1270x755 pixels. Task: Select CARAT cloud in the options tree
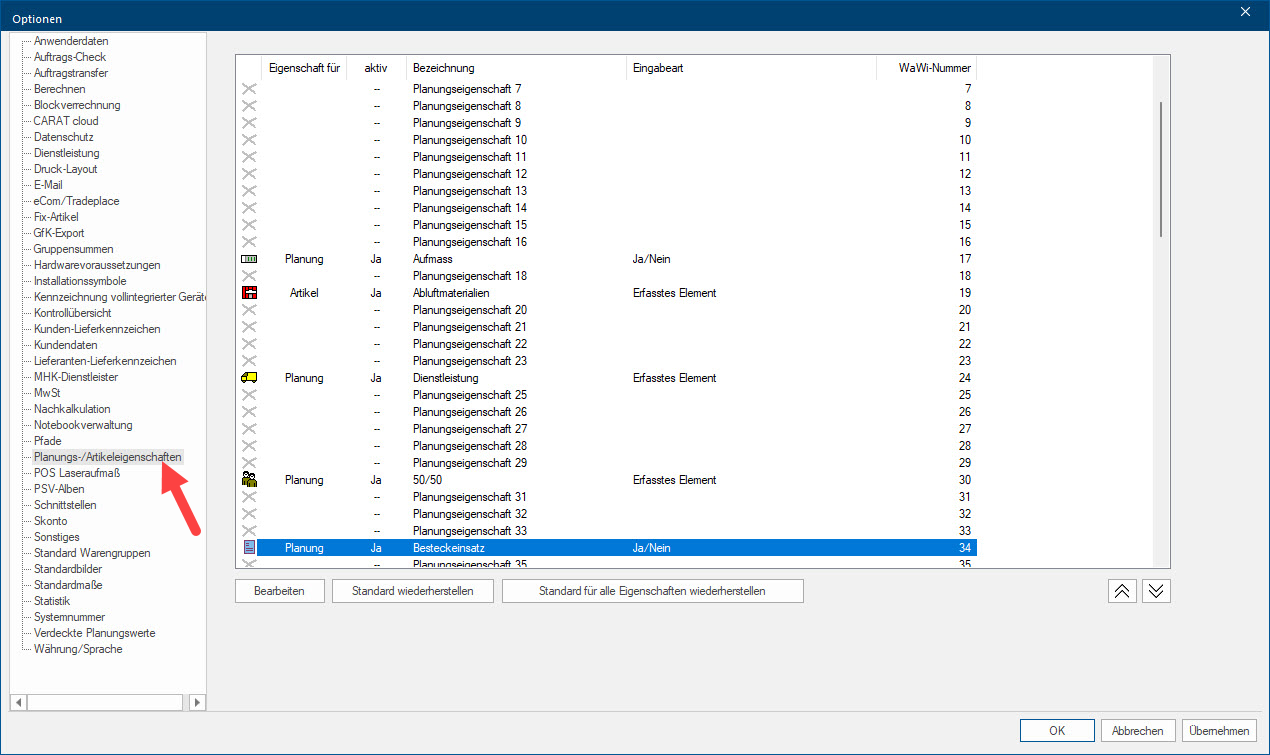pos(66,121)
